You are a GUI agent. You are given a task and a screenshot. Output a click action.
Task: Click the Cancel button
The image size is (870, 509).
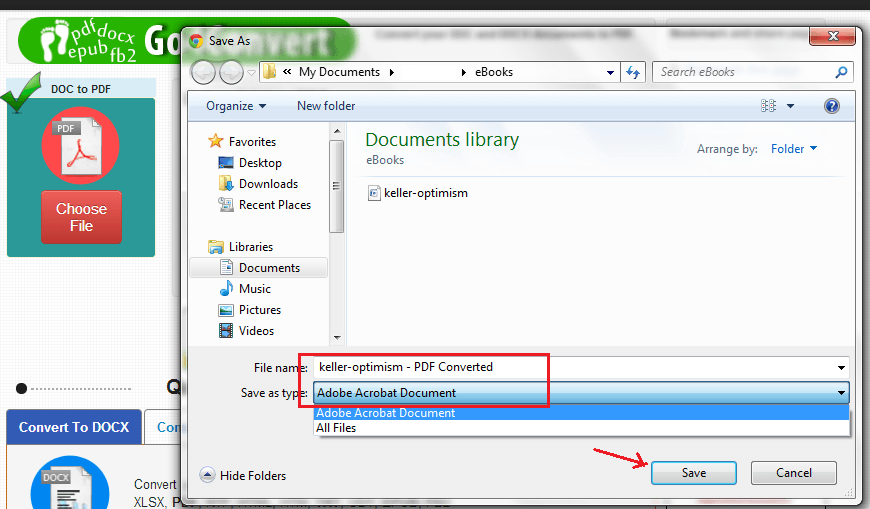pyautogui.click(x=793, y=473)
